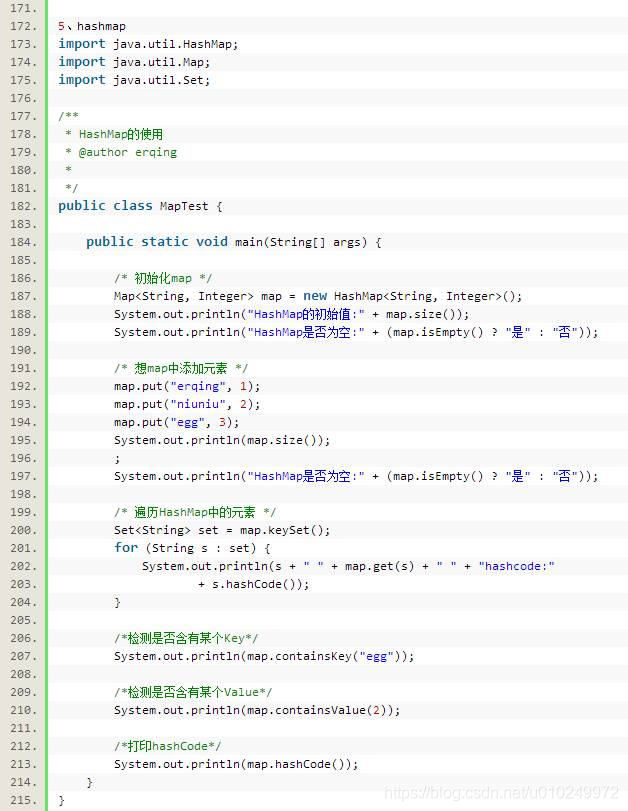This screenshot has height=811, width=628.
Task: Click the '遍历HashMap中的元素' comment
Action: (x=195, y=513)
